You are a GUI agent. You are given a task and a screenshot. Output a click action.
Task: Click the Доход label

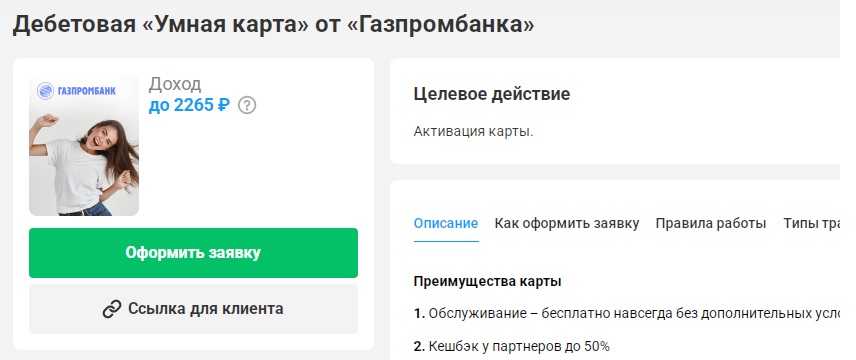coord(175,84)
